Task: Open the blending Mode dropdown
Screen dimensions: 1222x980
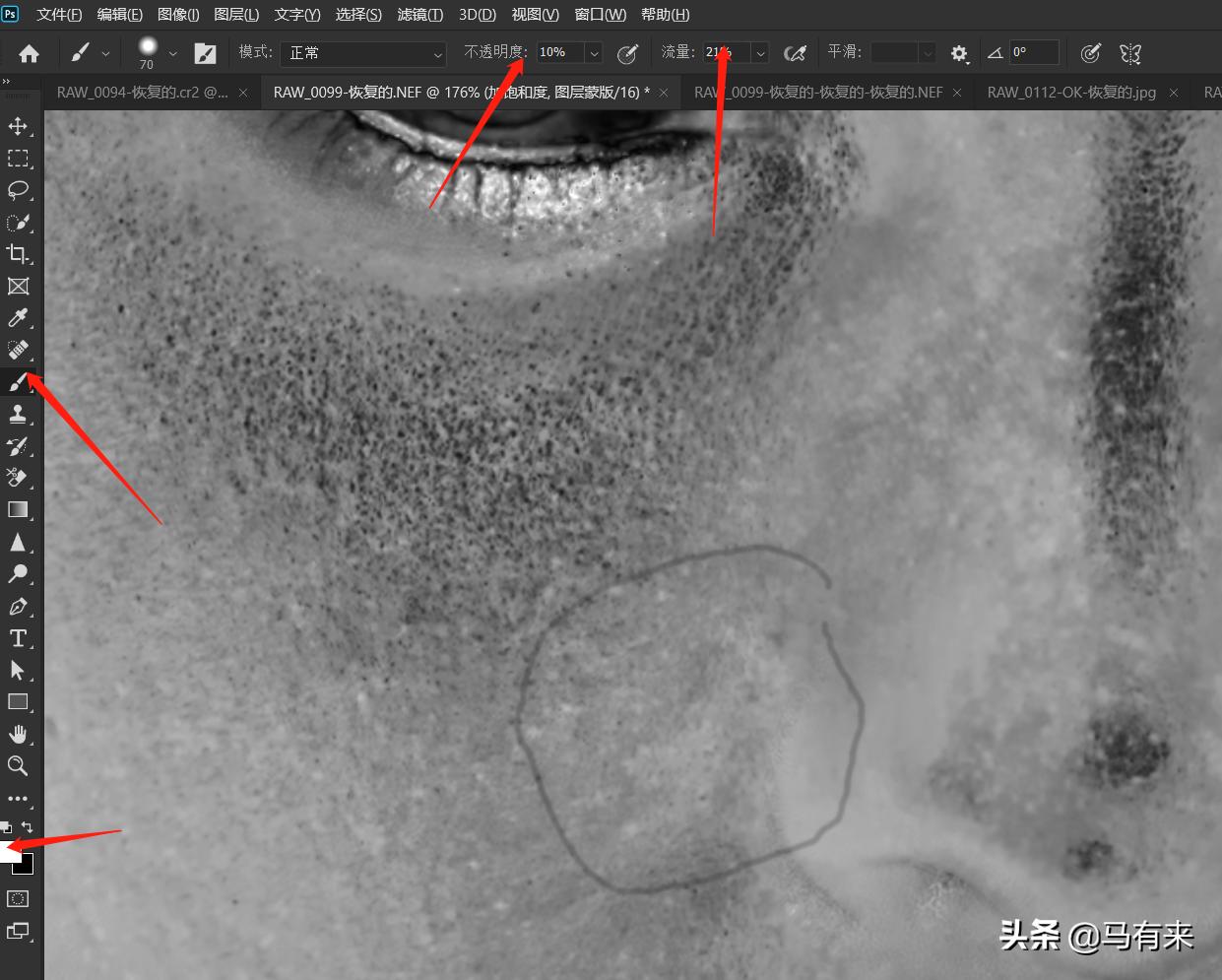Action: (363, 53)
